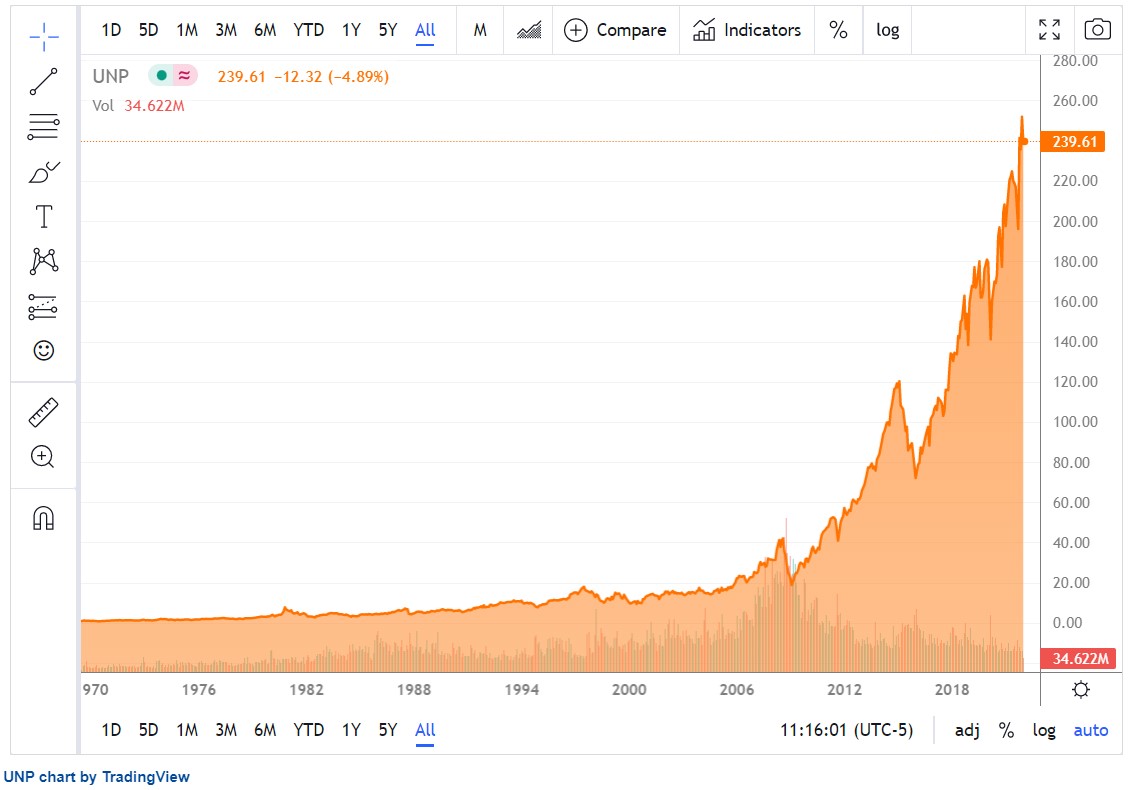
Task: Choose 3M range in bottom bar
Action: pyautogui.click(x=226, y=730)
